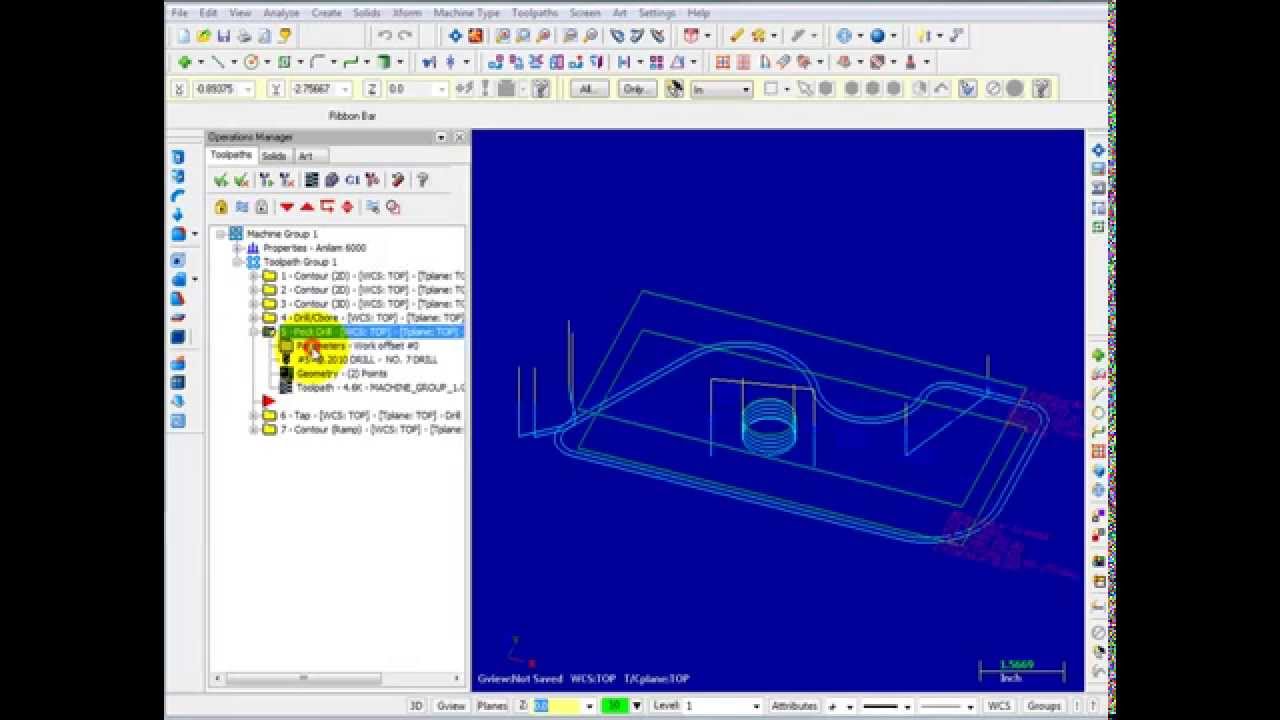Expand operation 7 Contour (Ramp)
The height and width of the screenshot is (720, 1280).
tap(254, 429)
